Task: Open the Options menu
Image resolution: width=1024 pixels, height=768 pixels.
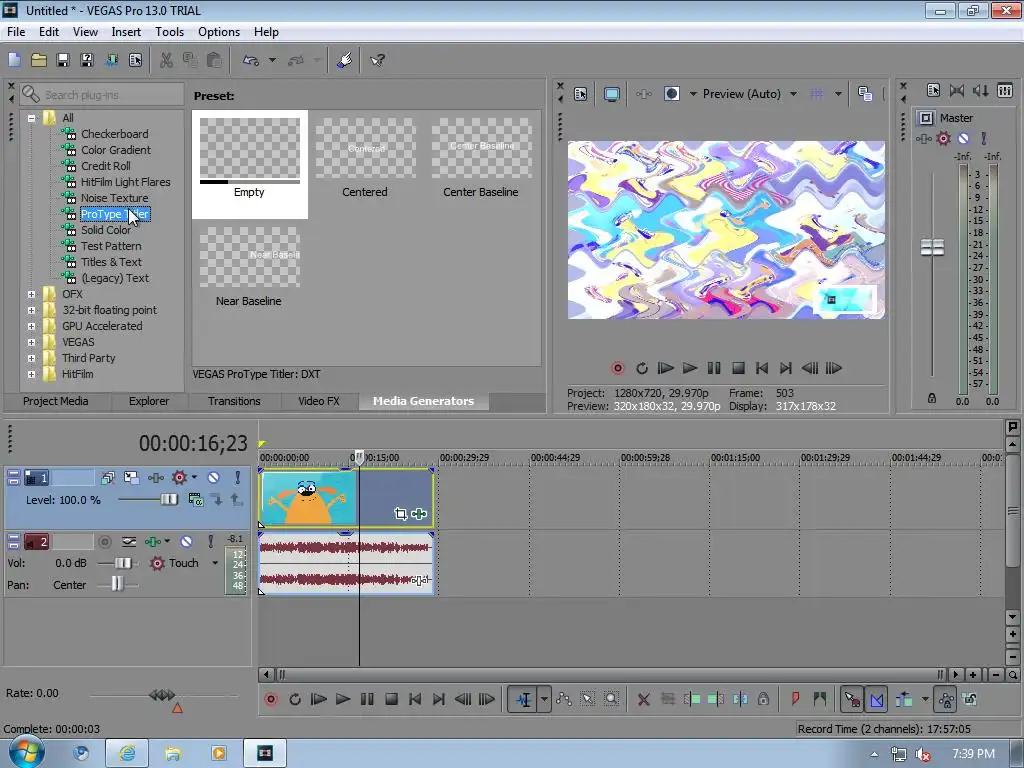Action: coord(219,31)
